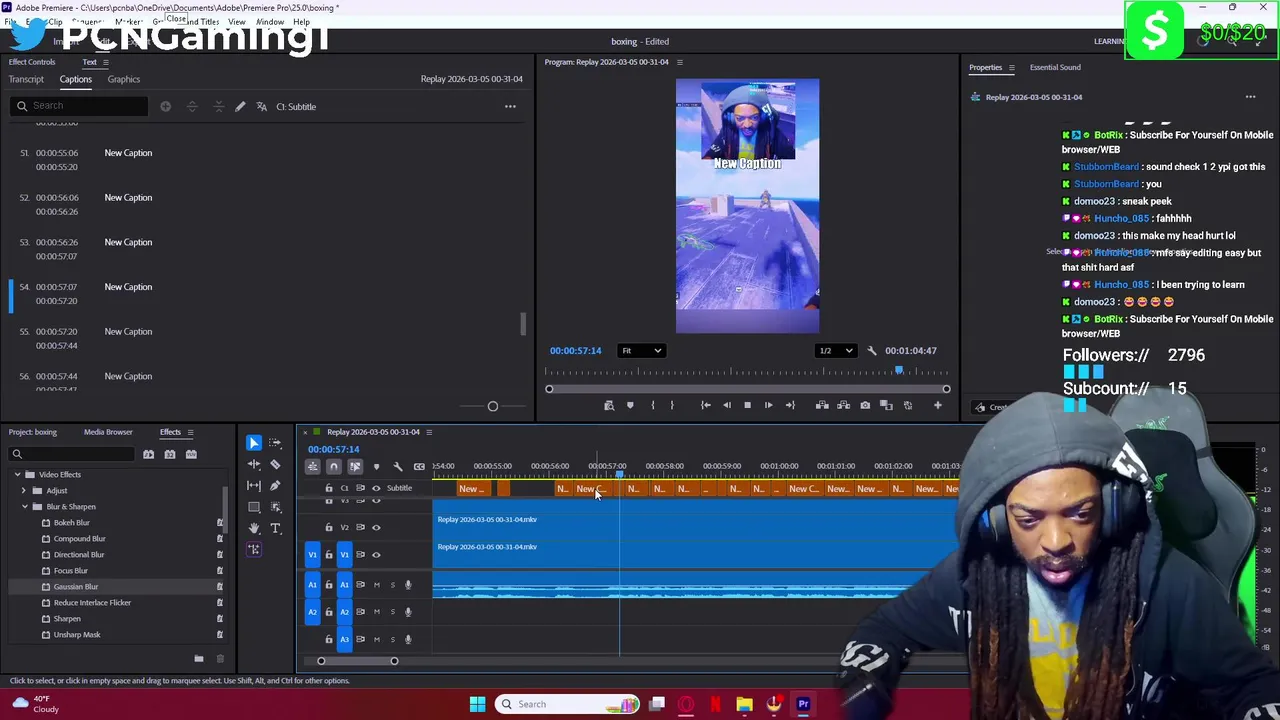Click the caption edit pencil icon
The image size is (1280, 720).
click(240, 106)
